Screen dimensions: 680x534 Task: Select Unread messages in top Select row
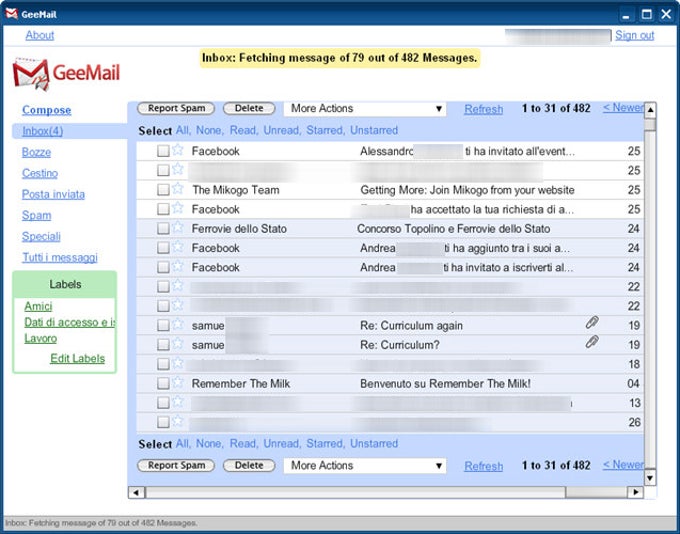(282, 130)
